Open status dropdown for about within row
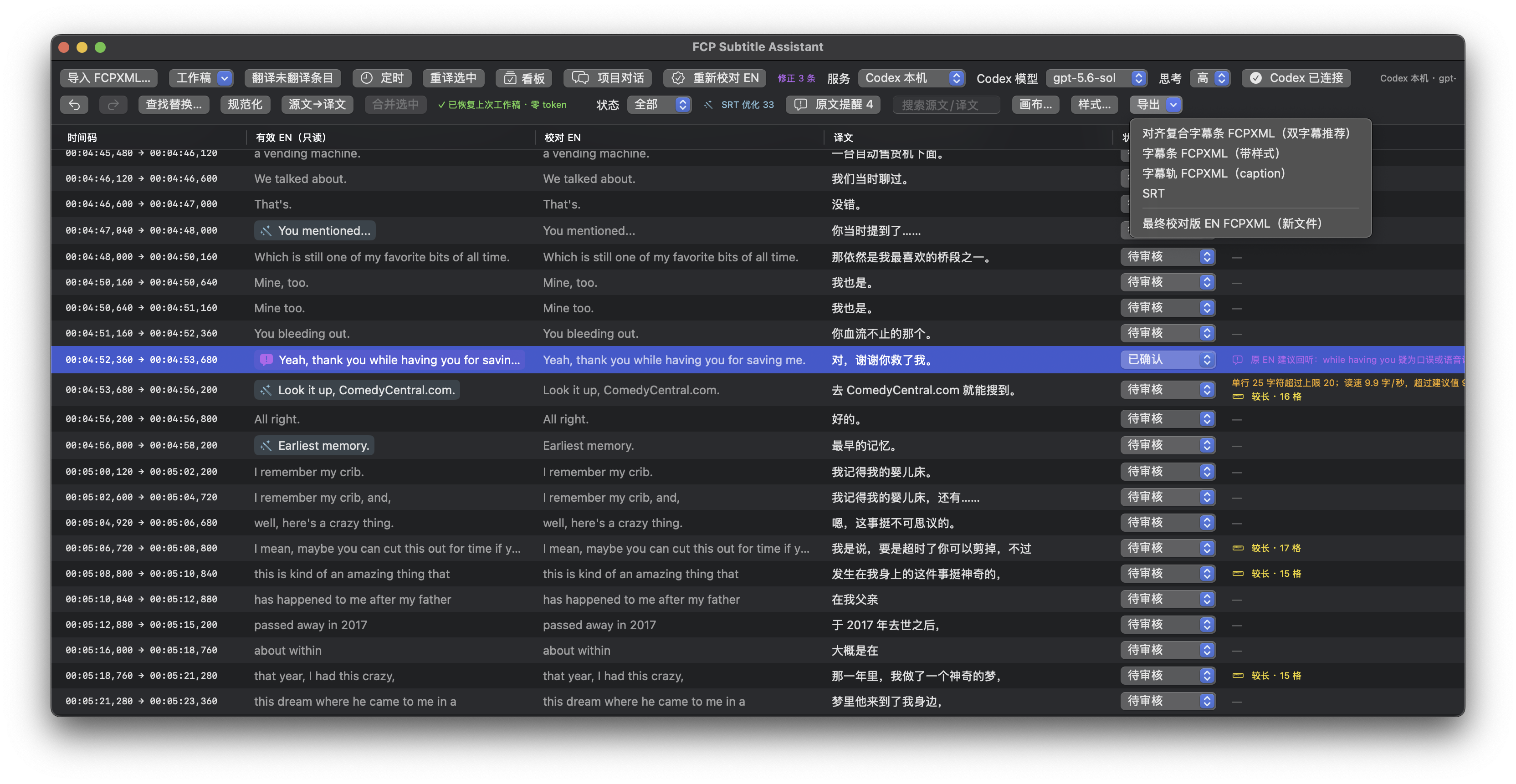Image resolution: width=1516 pixels, height=784 pixels. pos(1168,650)
